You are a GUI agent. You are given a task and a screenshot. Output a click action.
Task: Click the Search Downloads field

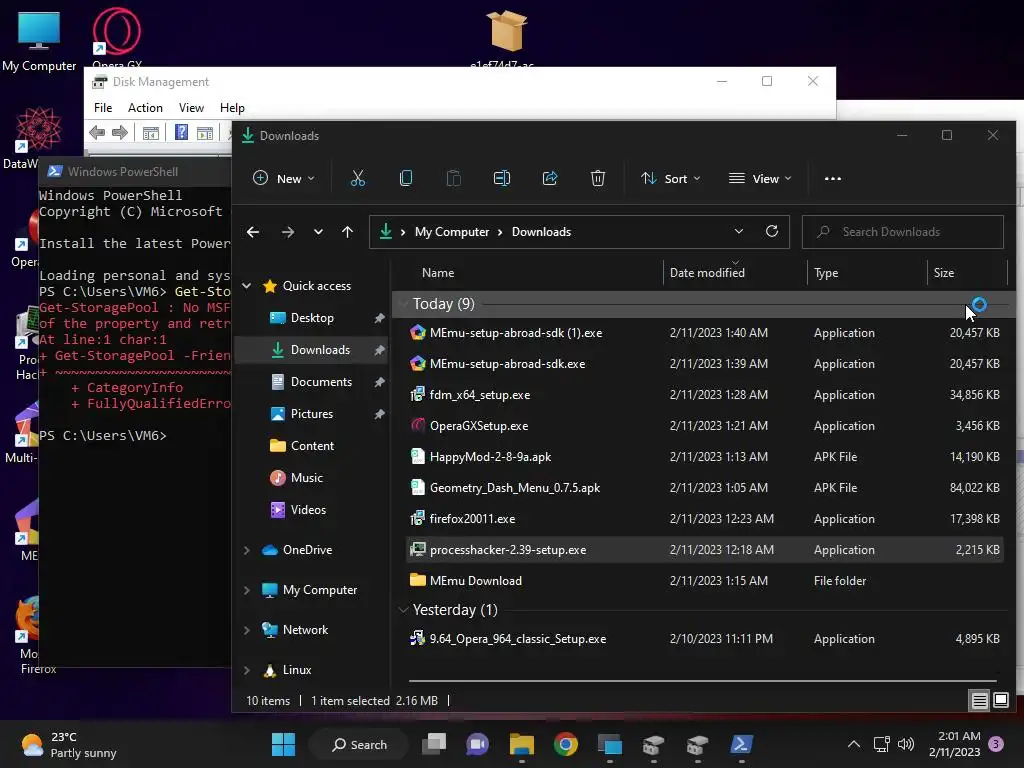903,232
